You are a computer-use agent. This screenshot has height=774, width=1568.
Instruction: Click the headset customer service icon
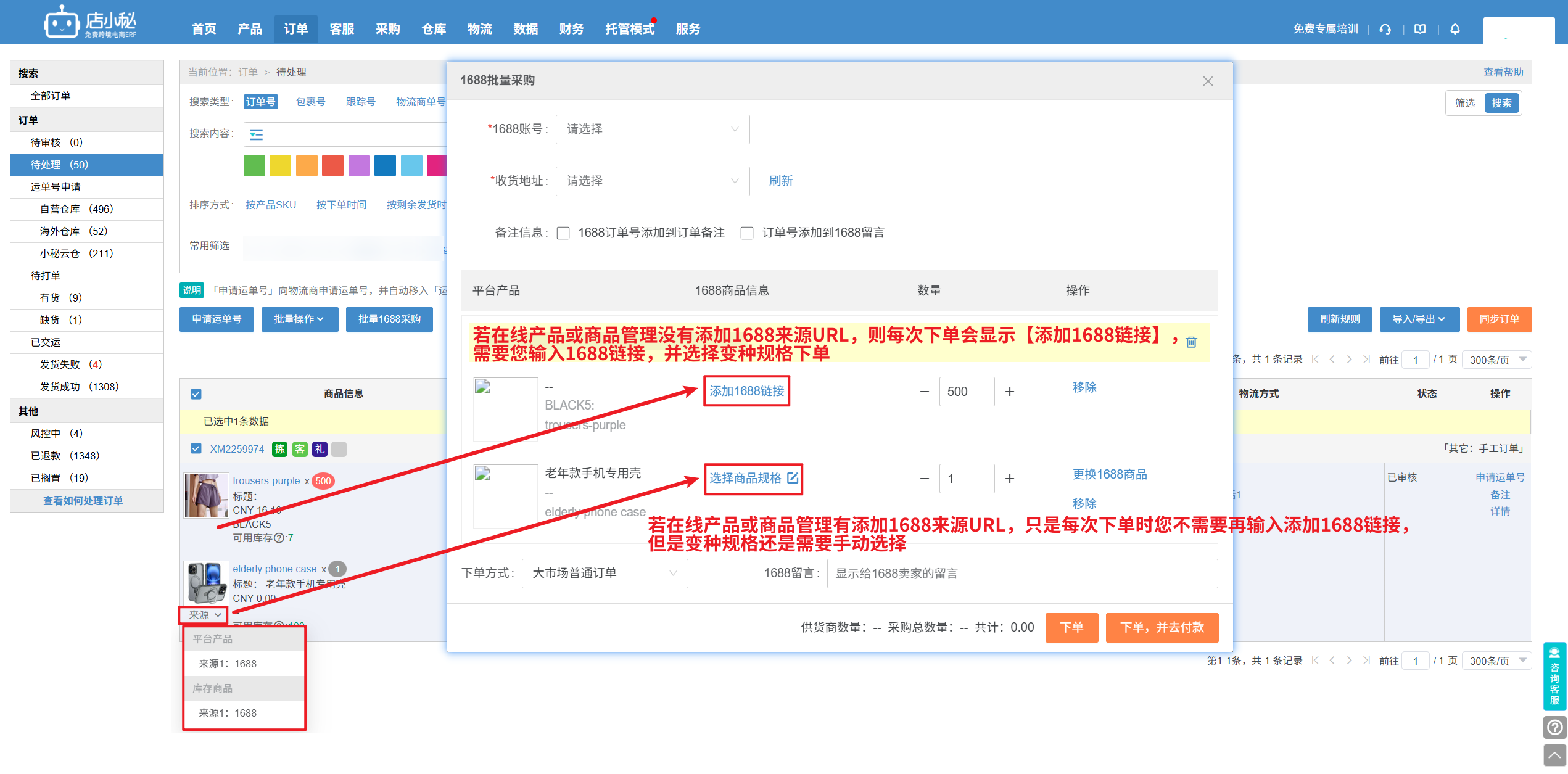click(1385, 29)
